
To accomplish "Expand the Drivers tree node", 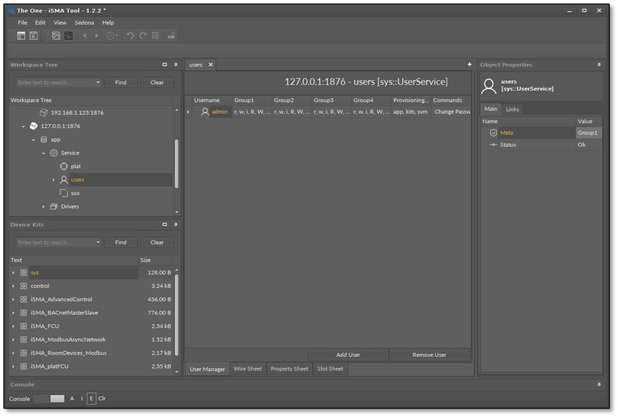I will [x=43, y=206].
